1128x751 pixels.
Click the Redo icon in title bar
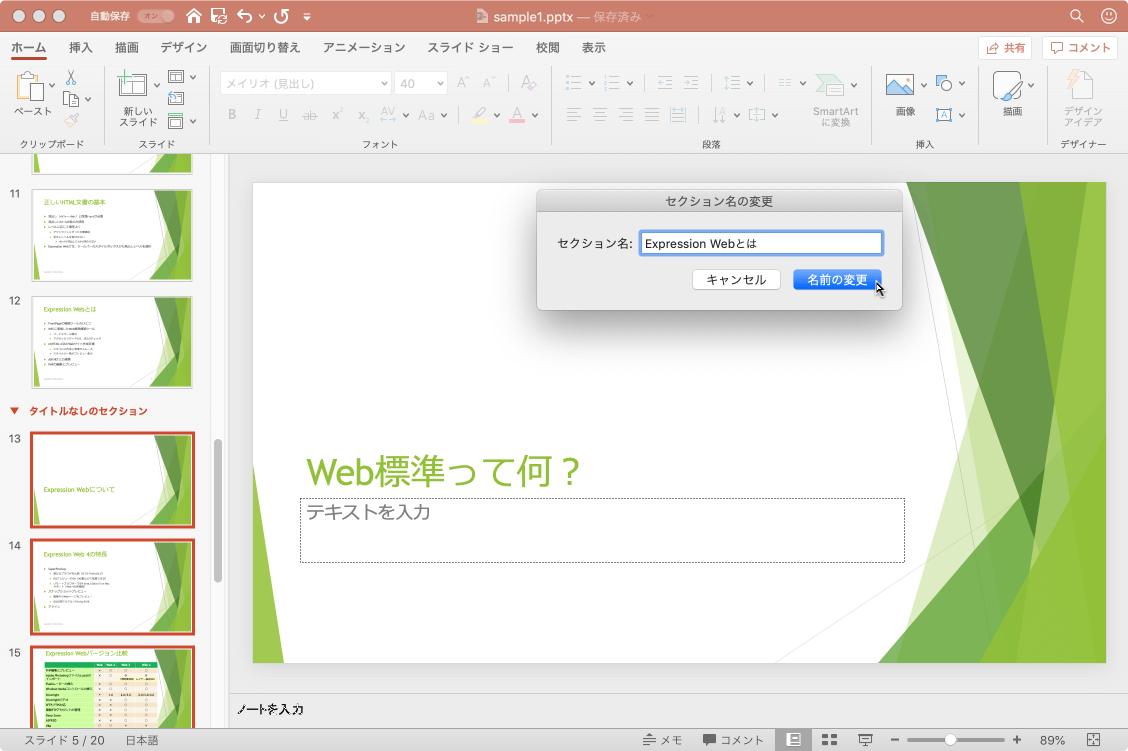pyautogui.click(x=282, y=16)
